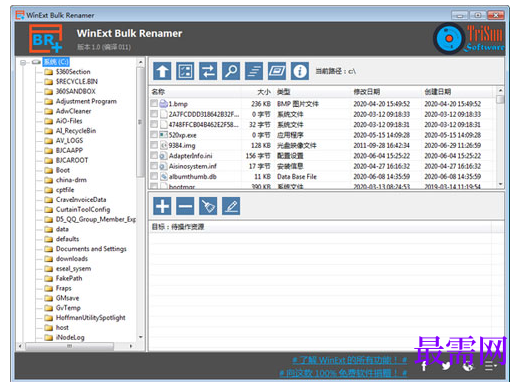Go up one folder with the up-arrow button

coord(162,71)
